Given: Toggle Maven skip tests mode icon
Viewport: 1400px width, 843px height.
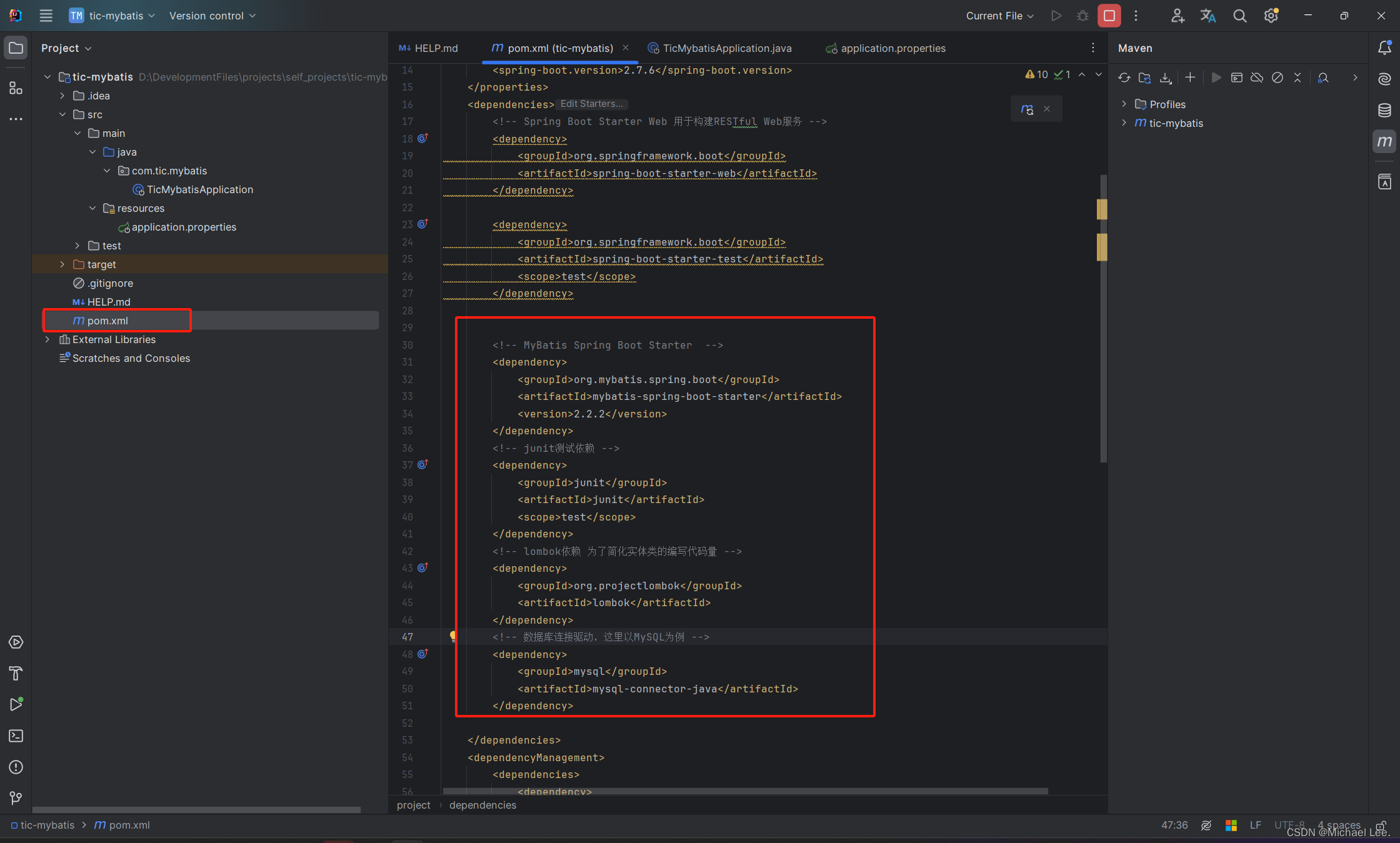Looking at the screenshot, I should tap(1277, 77).
